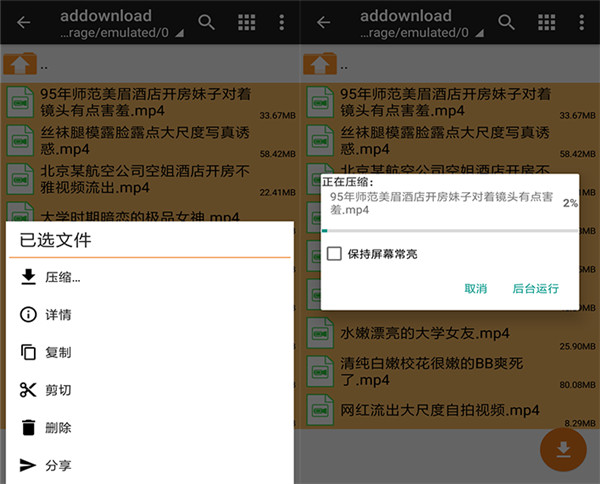Open search in the left screen toolbar
This screenshot has height=484, width=600.
[x=207, y=23]
